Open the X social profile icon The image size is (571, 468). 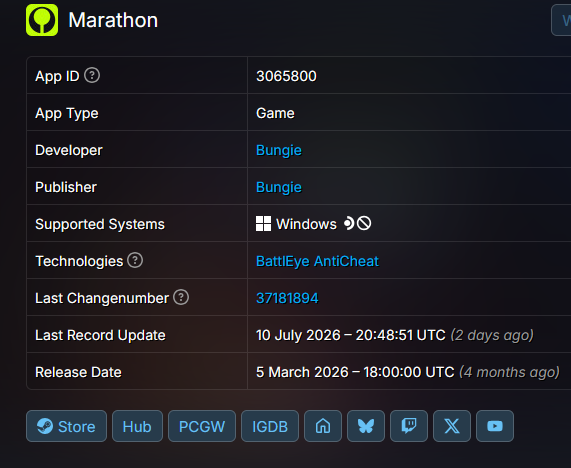pyautogui.click(x=452, y=426)
